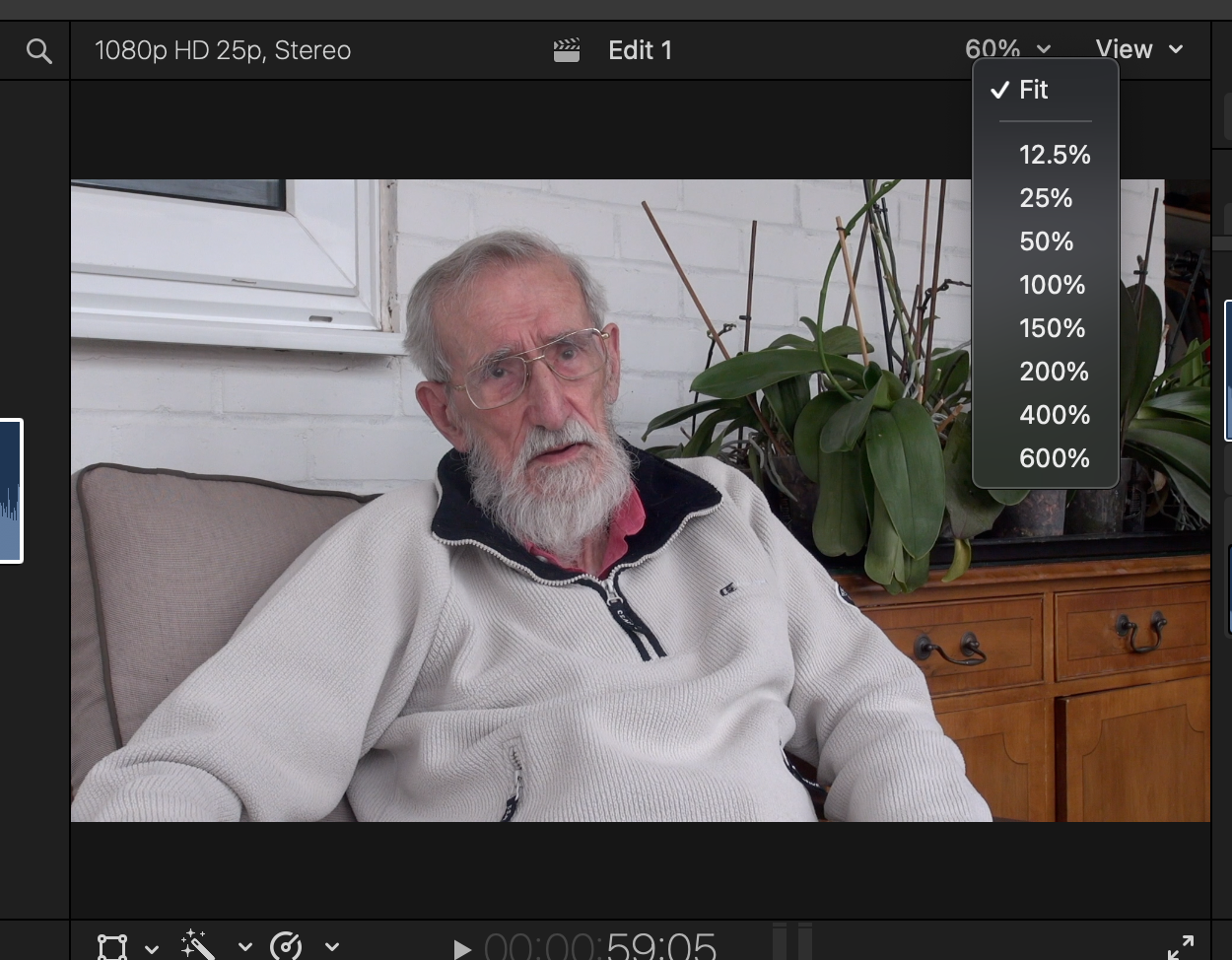This screenshot has height=960, width=1232.
Task: Click the magic wand enhancements icon
Action: pyautogui.click(x=198, y=945)
